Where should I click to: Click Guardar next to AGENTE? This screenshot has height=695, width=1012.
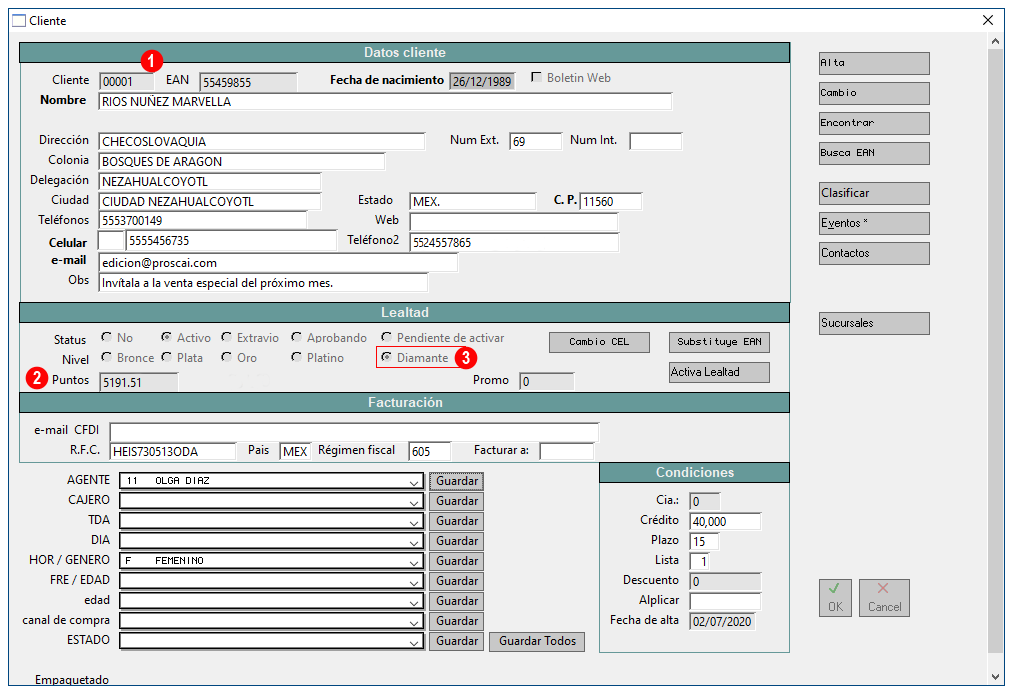coord(456,481)
